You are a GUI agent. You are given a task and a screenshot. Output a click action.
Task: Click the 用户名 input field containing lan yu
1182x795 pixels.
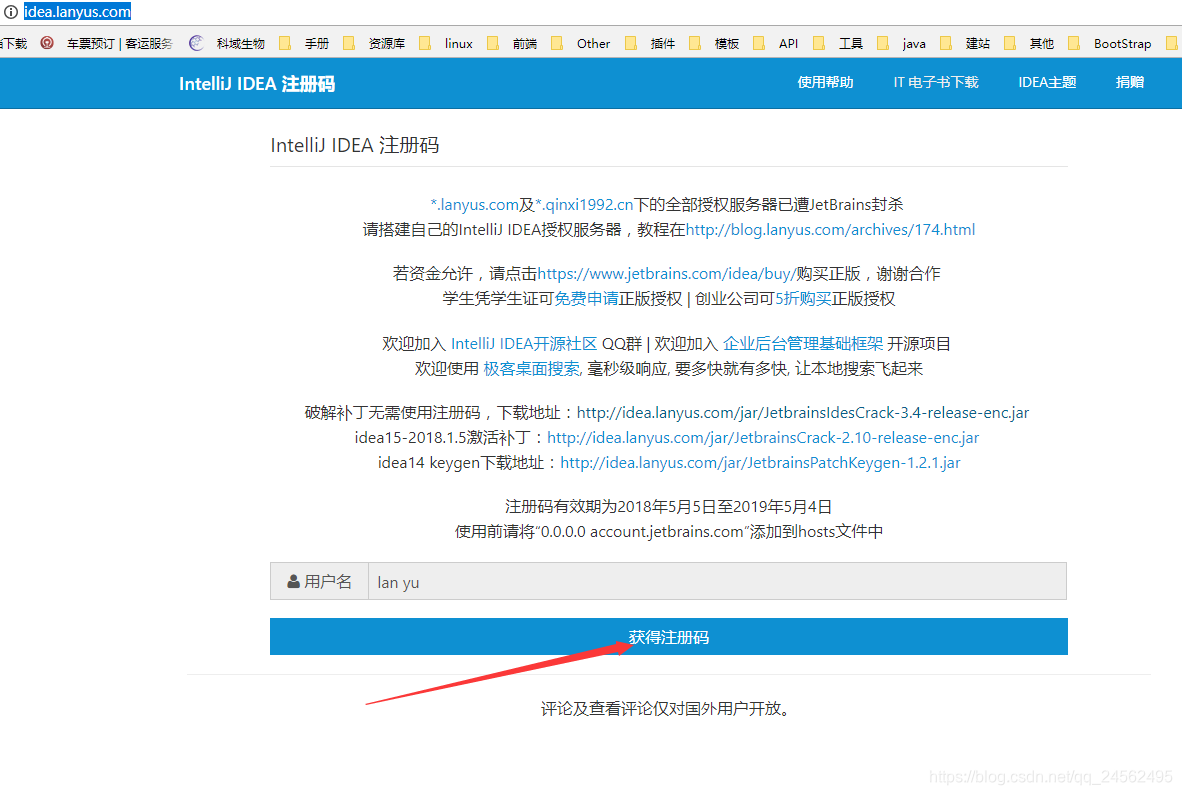[x=717, y=582]
